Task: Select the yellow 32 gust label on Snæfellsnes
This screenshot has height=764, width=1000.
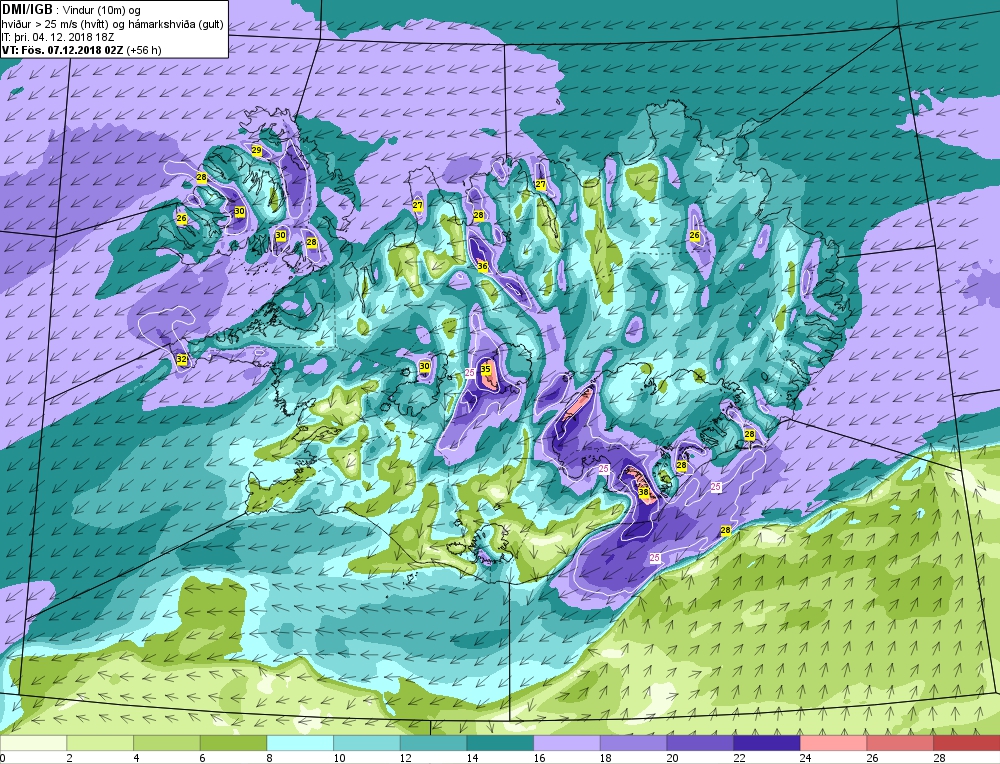Action: tap(182, 360)
